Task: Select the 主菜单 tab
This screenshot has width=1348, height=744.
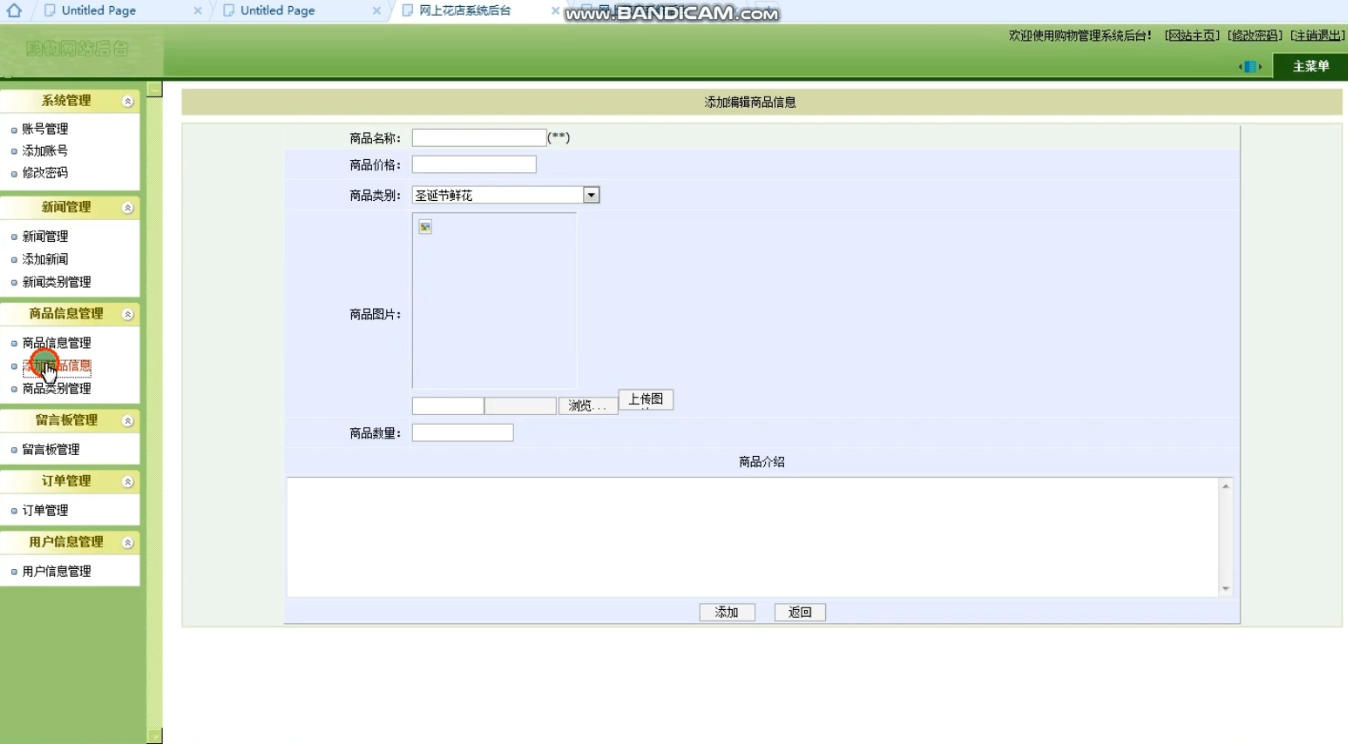Action: pos(1310,67)
